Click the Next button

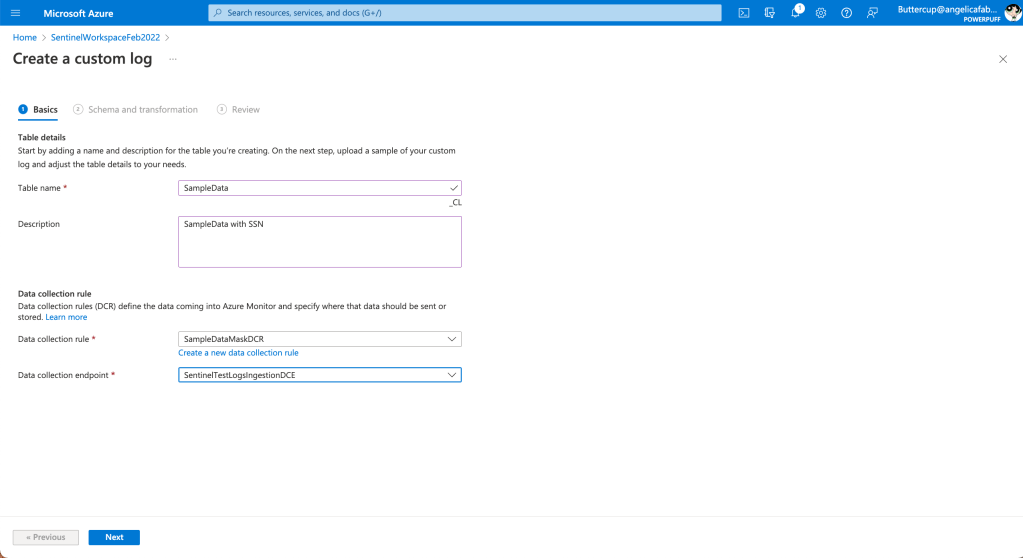114,537
